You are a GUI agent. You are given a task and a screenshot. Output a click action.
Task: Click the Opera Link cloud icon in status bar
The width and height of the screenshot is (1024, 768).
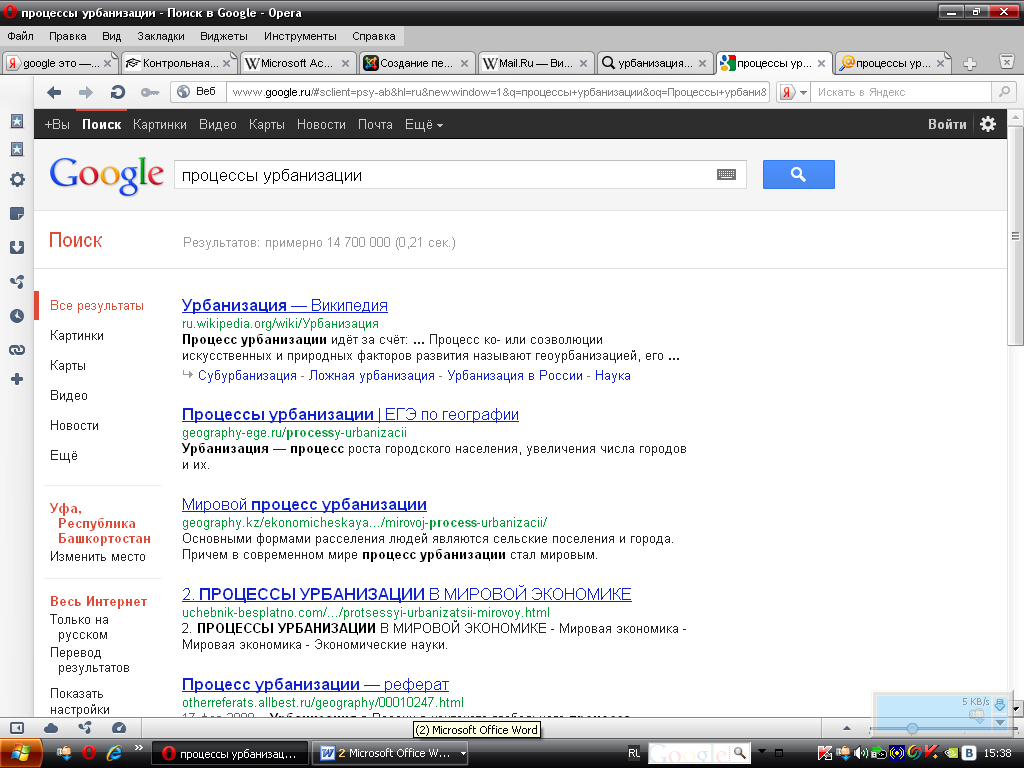(51, 728)
